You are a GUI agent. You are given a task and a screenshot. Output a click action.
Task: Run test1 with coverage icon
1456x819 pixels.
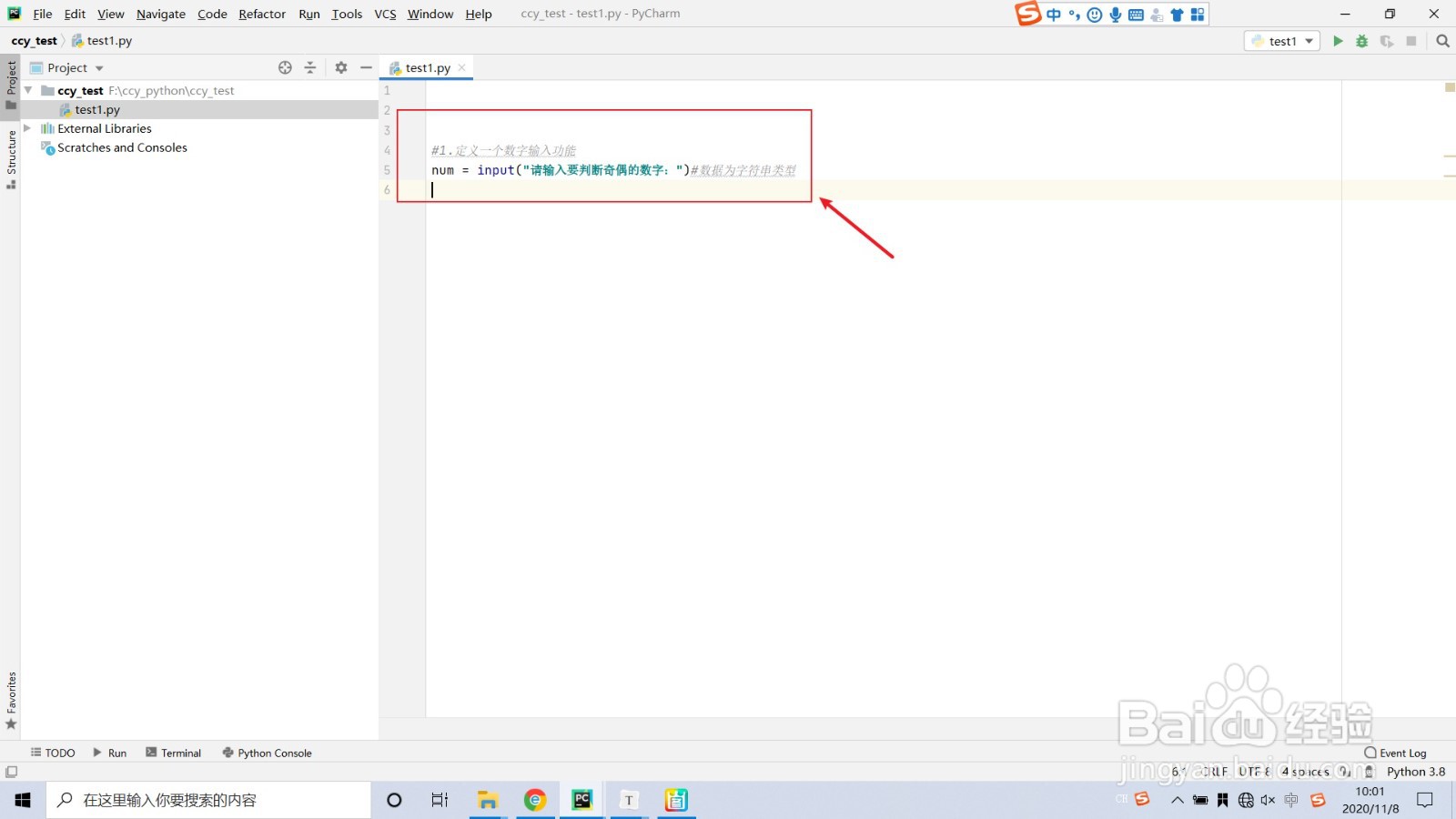(x=1387, y=41)
